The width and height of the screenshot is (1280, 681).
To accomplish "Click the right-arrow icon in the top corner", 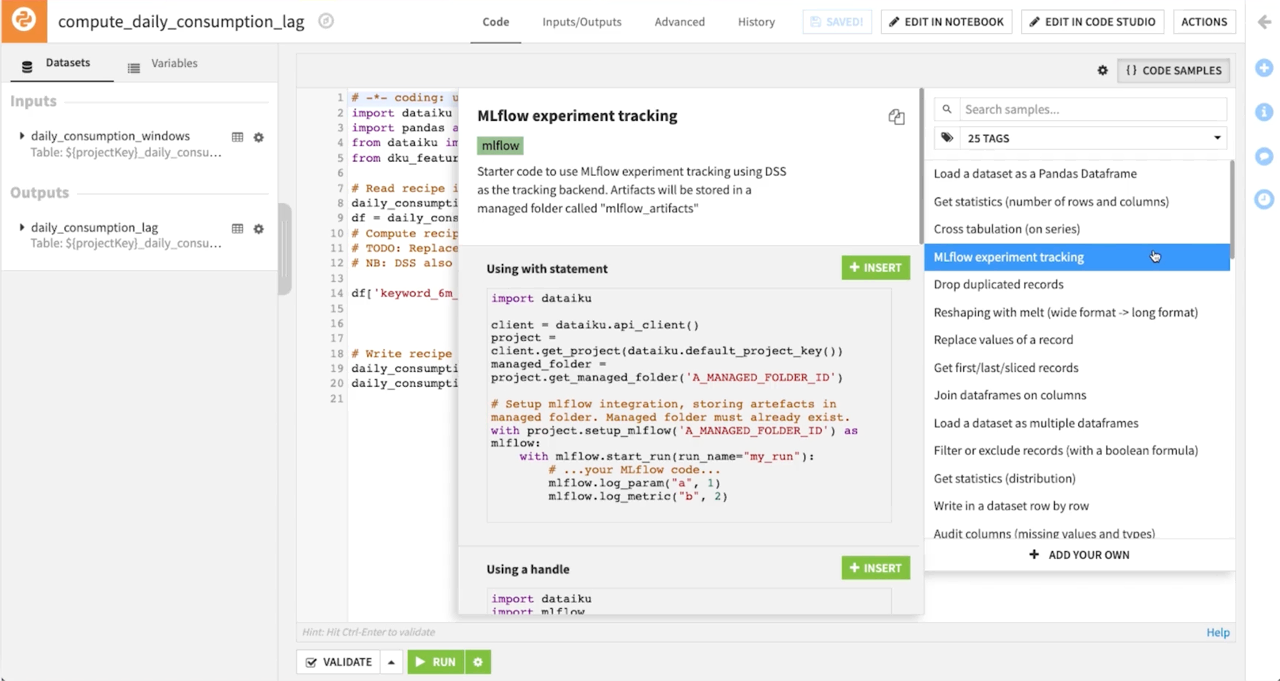I will click(1264, 21).
